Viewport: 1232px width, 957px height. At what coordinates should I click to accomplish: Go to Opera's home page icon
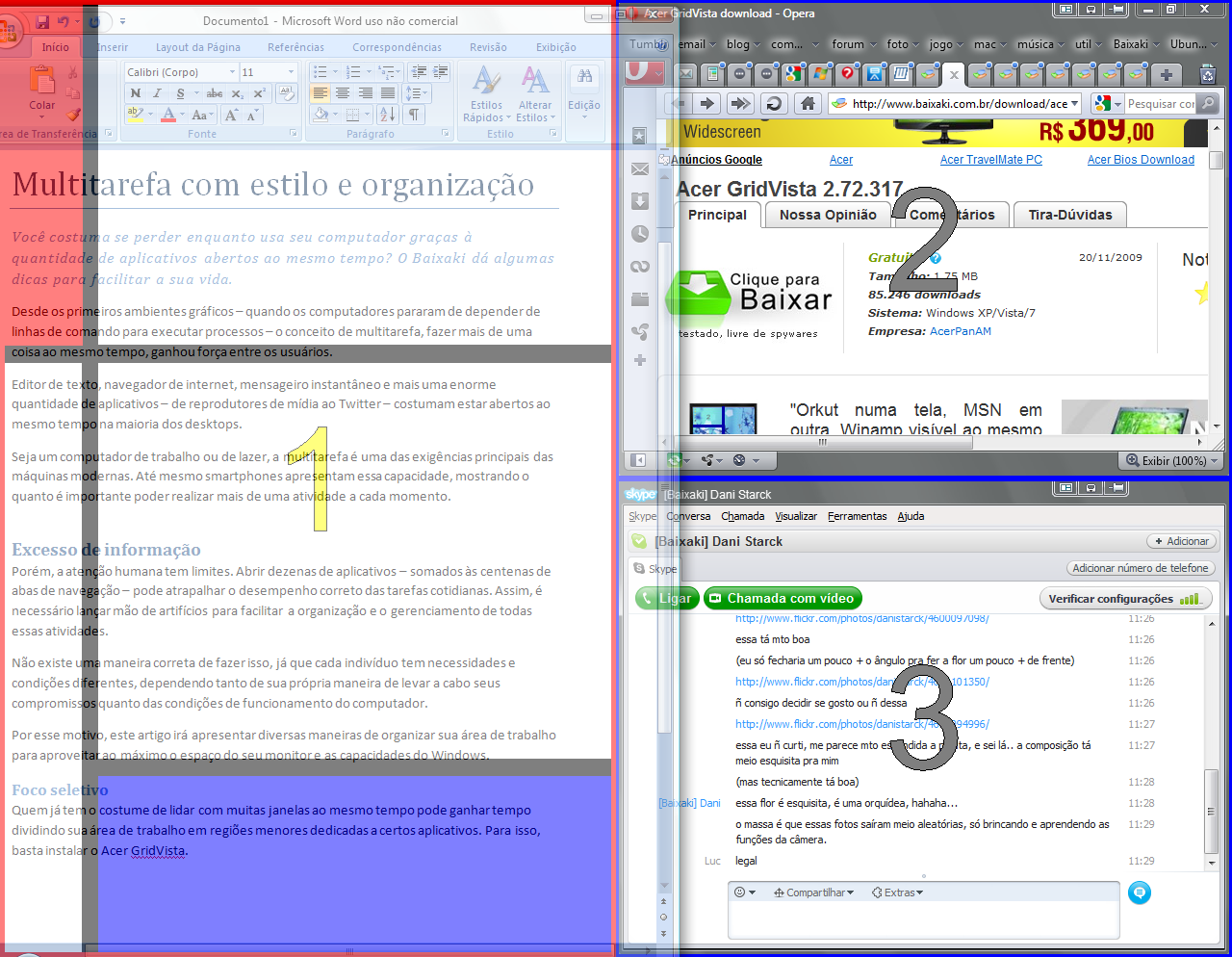point(808,104)
